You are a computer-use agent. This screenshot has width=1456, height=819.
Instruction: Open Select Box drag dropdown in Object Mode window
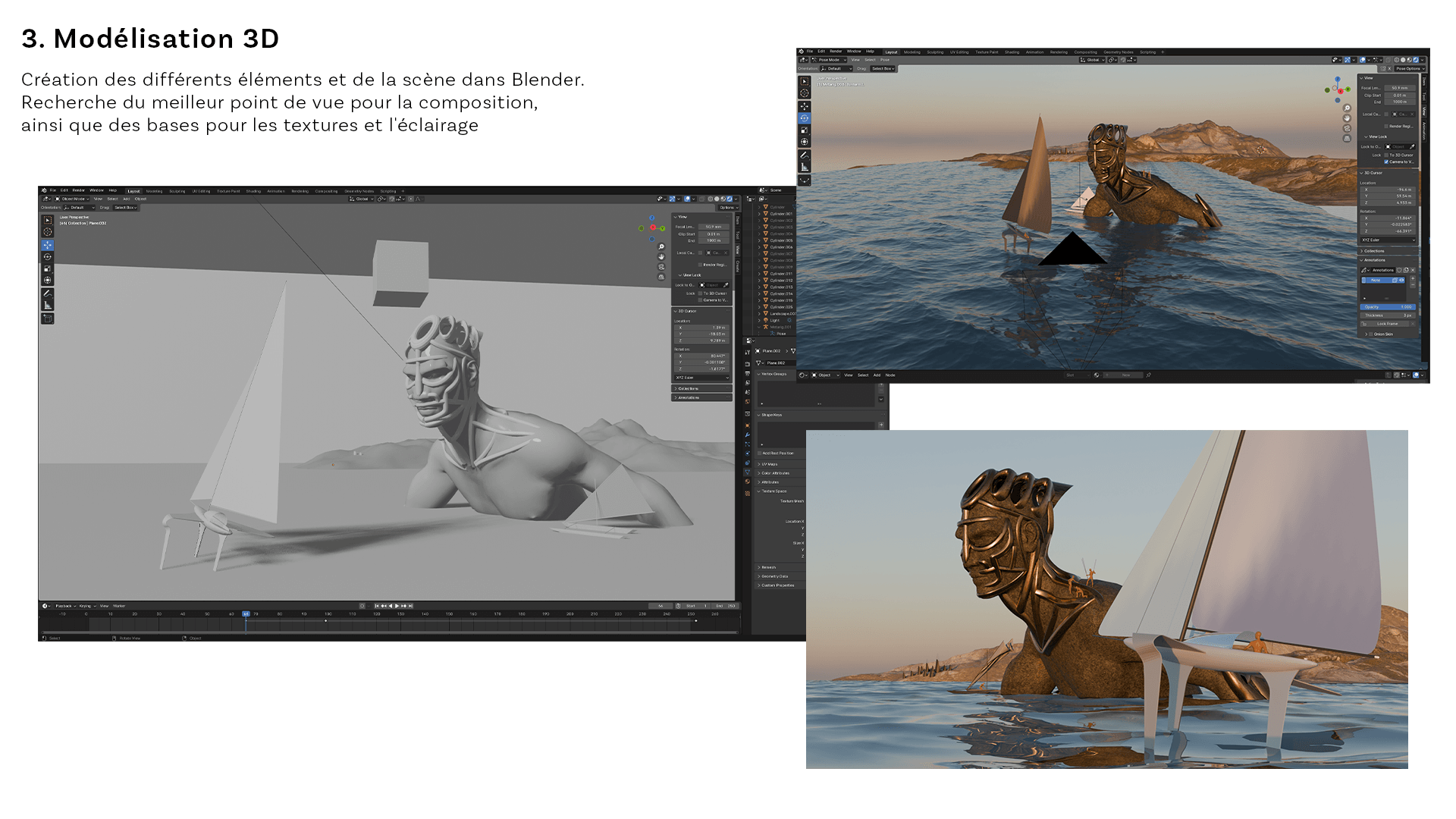(126, 207)
